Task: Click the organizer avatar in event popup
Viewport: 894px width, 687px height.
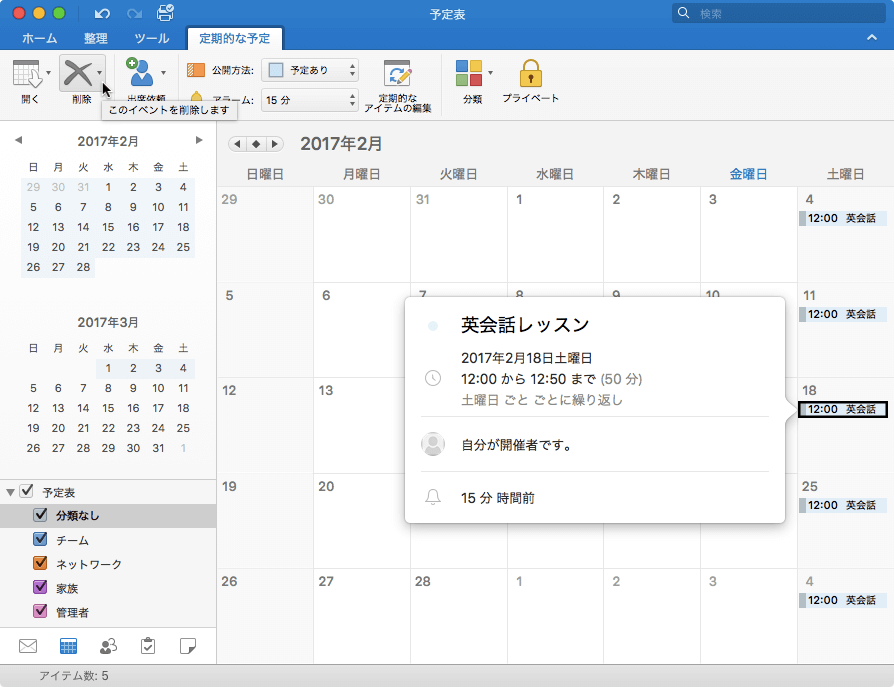Action: click(433, 444)
